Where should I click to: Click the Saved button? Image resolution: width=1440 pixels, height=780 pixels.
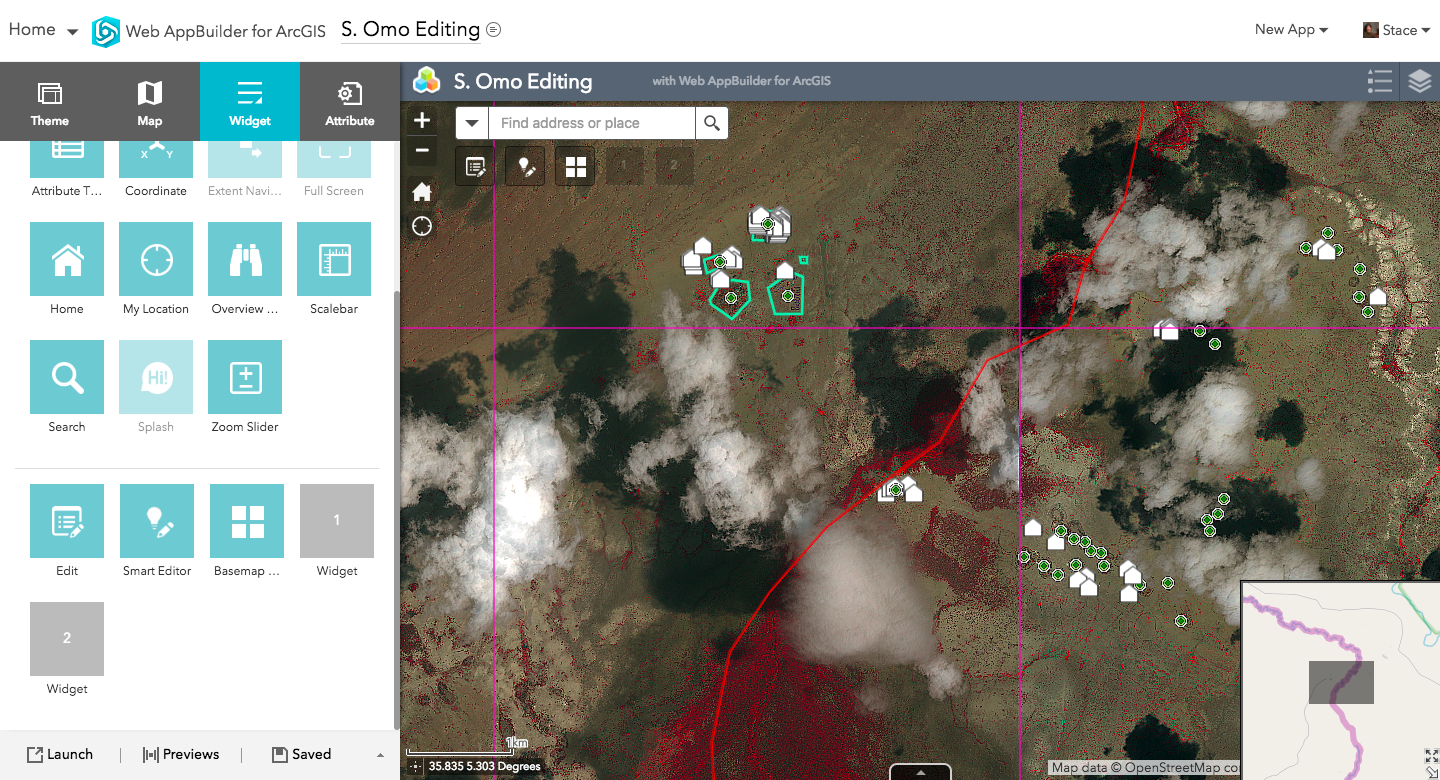click(x=301, y=755)
